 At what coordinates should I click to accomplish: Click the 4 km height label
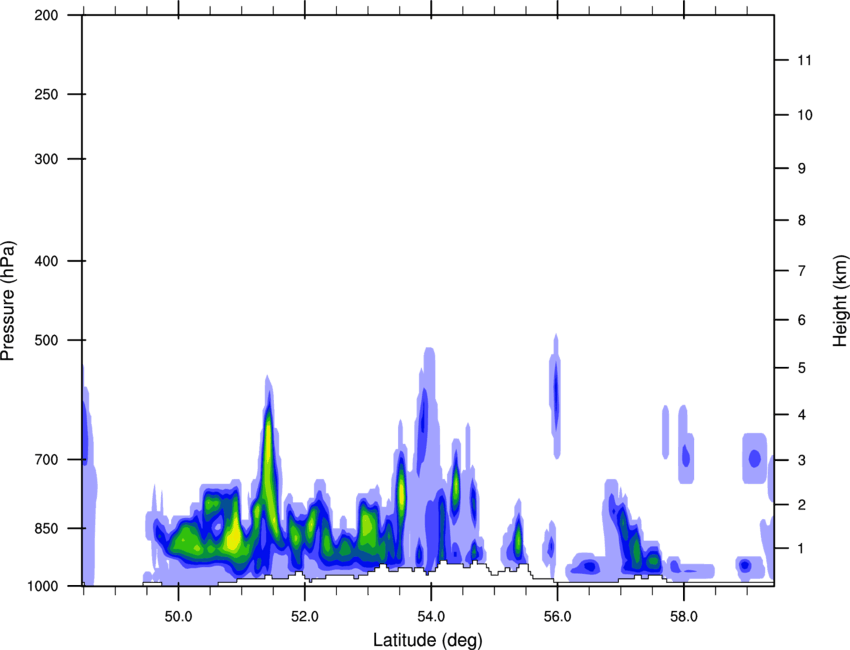[x=801, y=415]
